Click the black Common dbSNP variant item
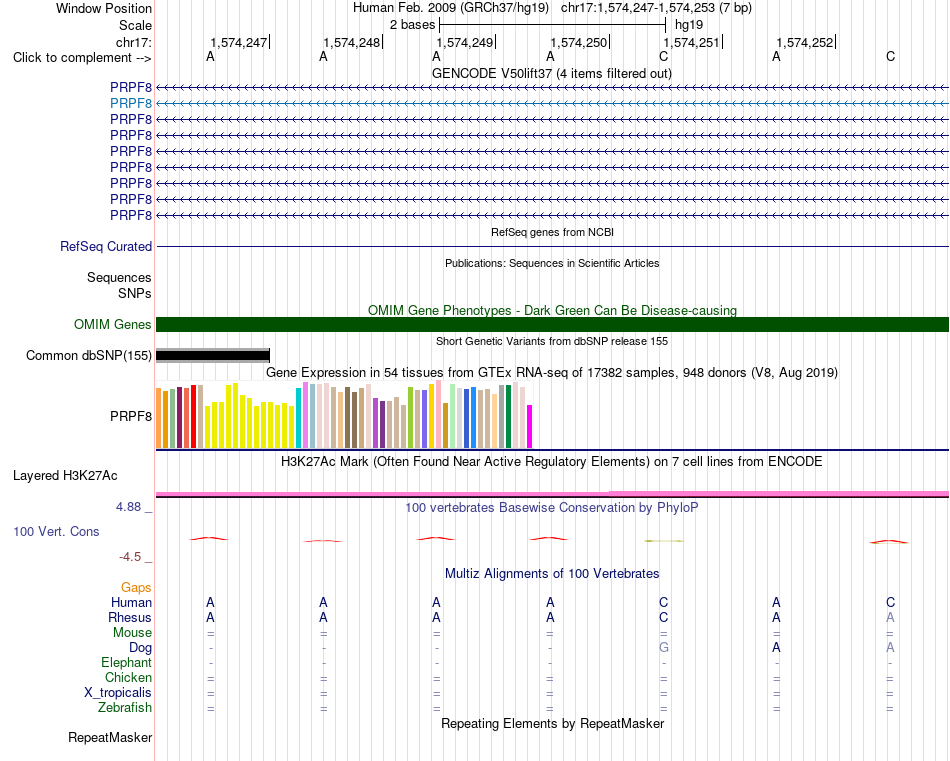This screenshot has width=950, height=761. click(x=213, y=356)
